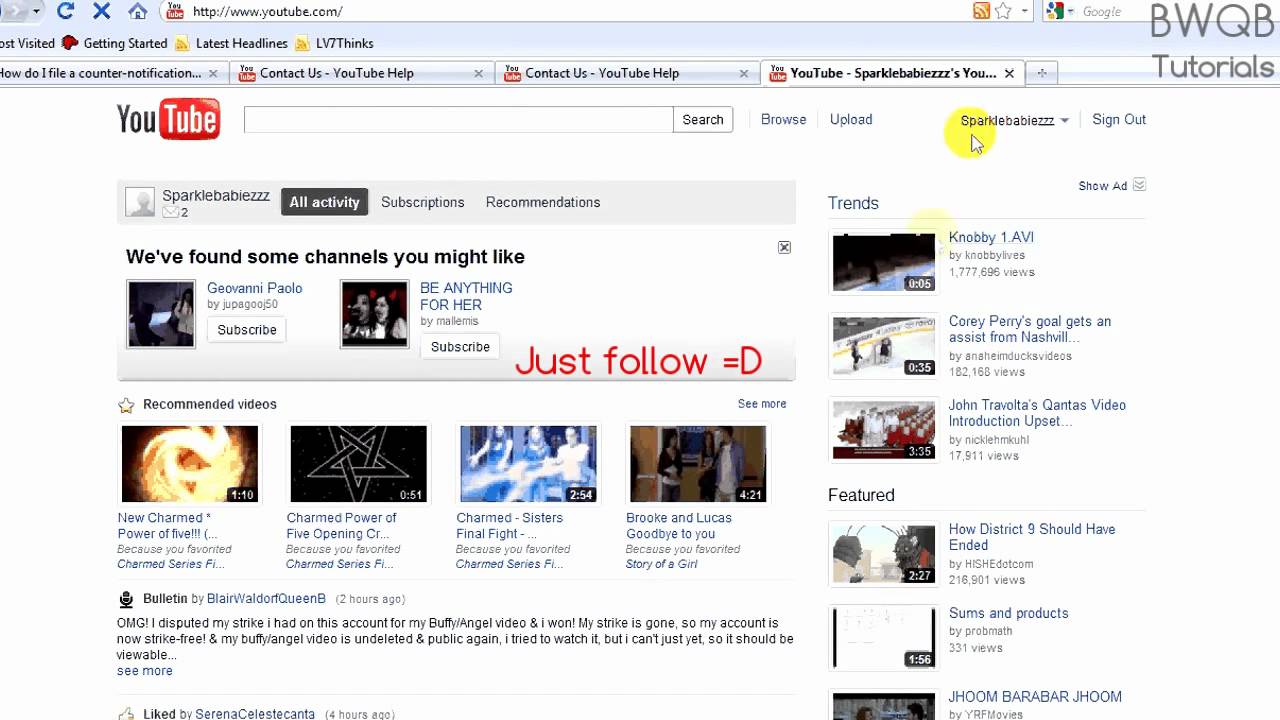
Task: Close the counter-notification tab
Action: coord(213,73)
